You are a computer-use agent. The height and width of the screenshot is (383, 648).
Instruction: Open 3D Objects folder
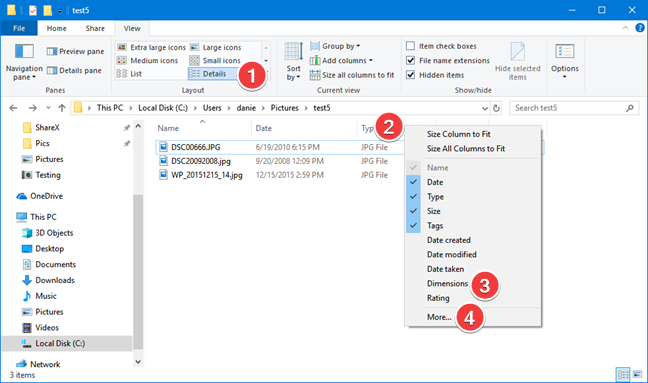[48, 233]
